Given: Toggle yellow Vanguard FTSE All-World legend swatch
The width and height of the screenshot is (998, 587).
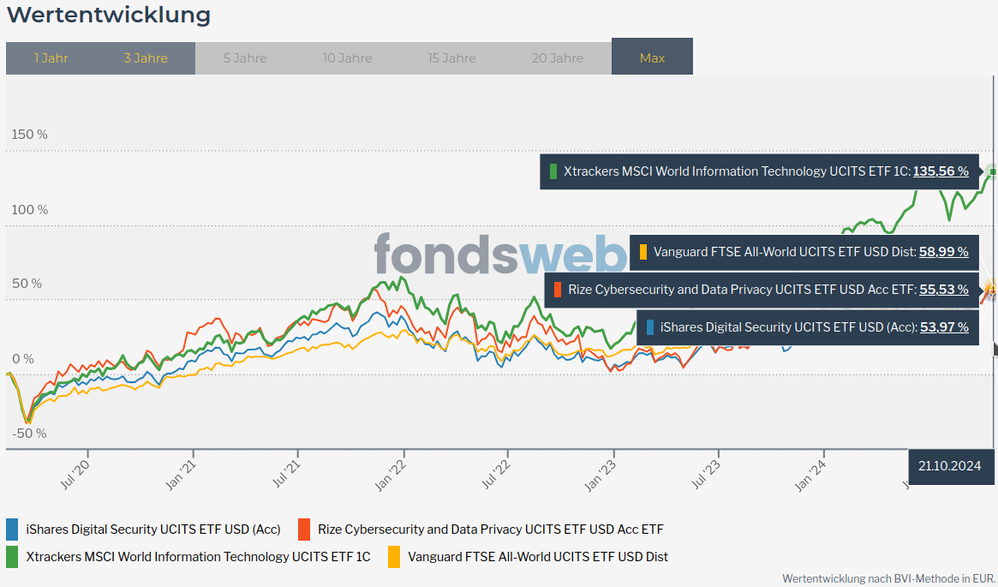Looking at the screenshot, I should pyautogui.click(x=394, y=556).
